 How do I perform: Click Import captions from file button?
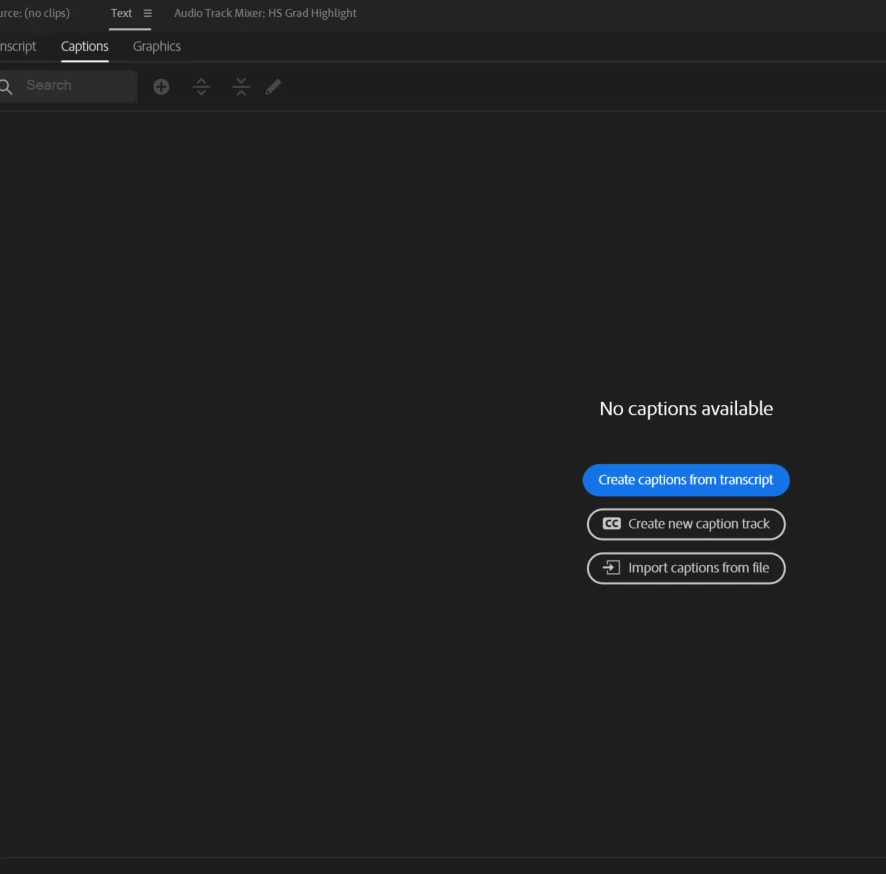686,568
